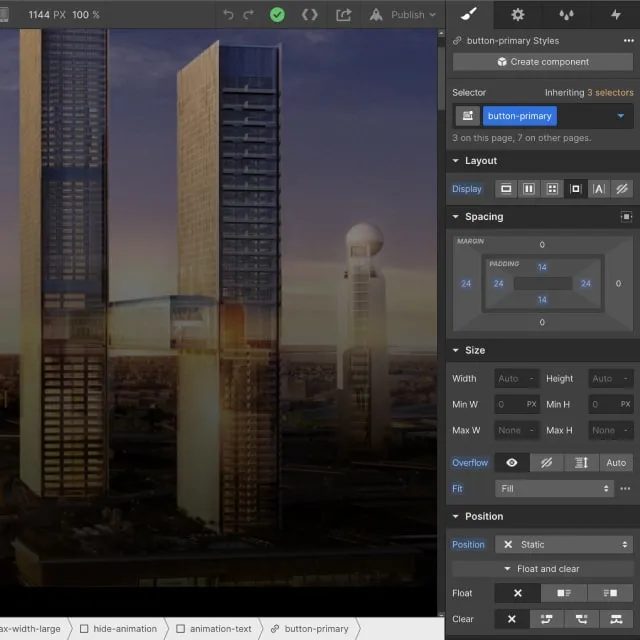
Task: Select hide-animation breadcrumb
Action: [x=119, y=629]
